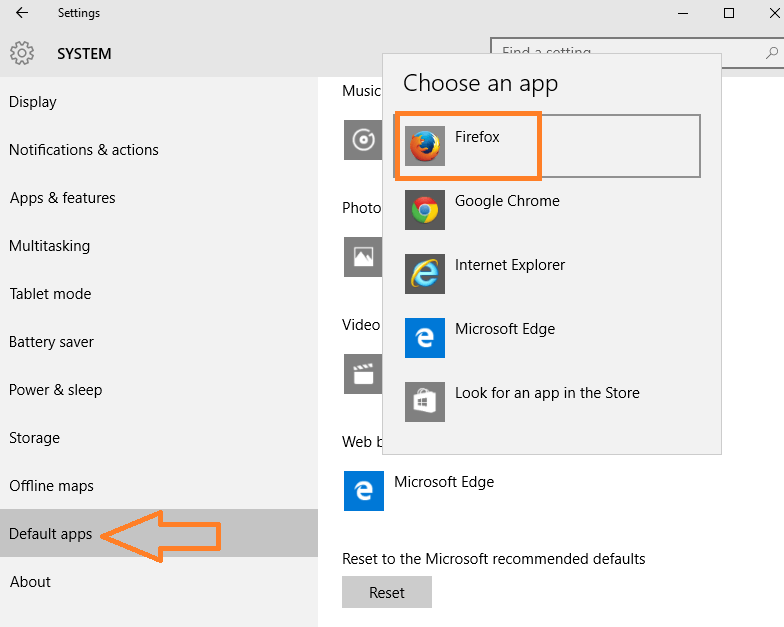784x627 pixels.
Task: Pick the Internet Explorer icon
Action: point(424,274)
